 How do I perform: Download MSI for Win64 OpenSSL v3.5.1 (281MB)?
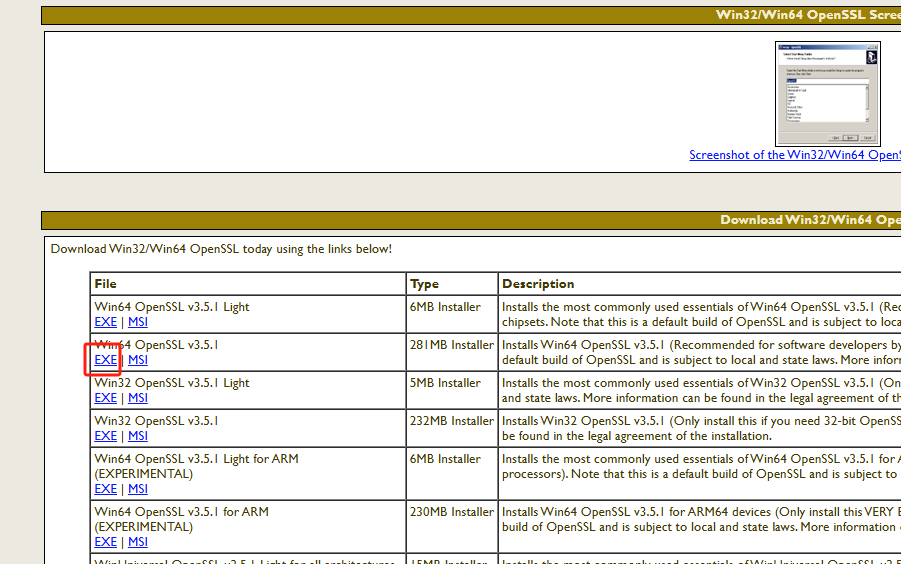coord(138,360)
